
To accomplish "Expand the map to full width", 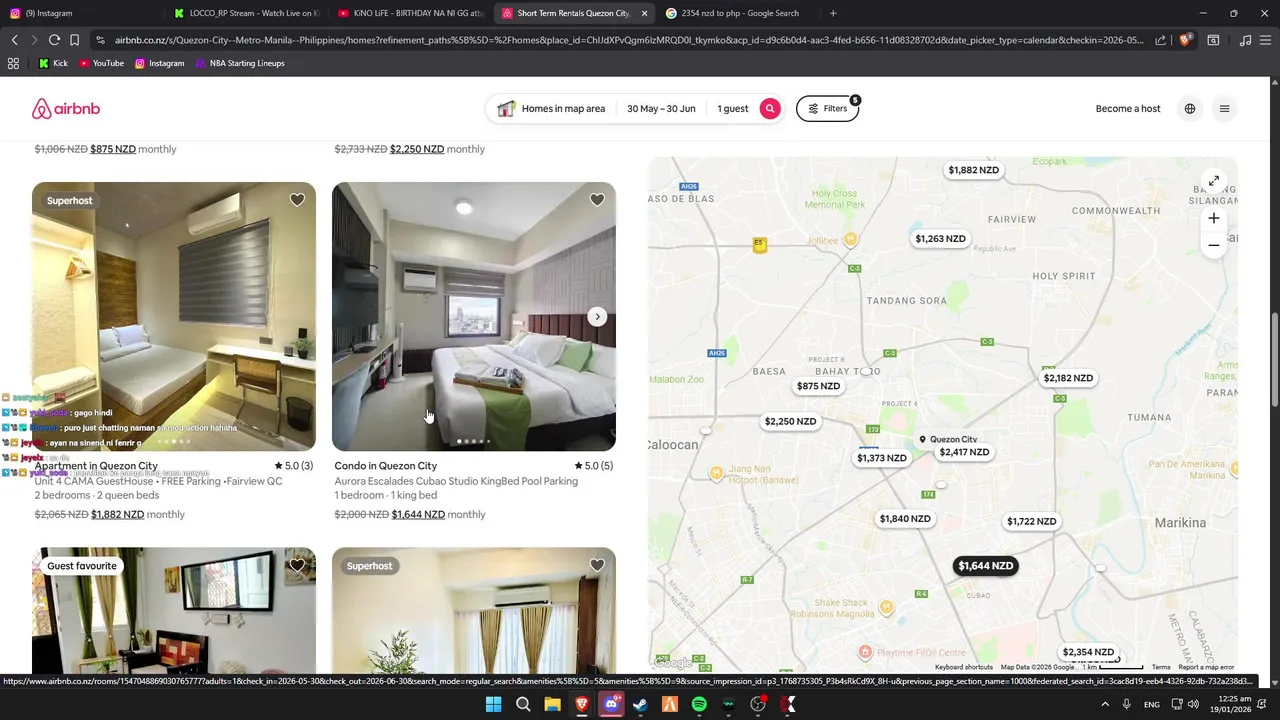I will coord(1213,181).
